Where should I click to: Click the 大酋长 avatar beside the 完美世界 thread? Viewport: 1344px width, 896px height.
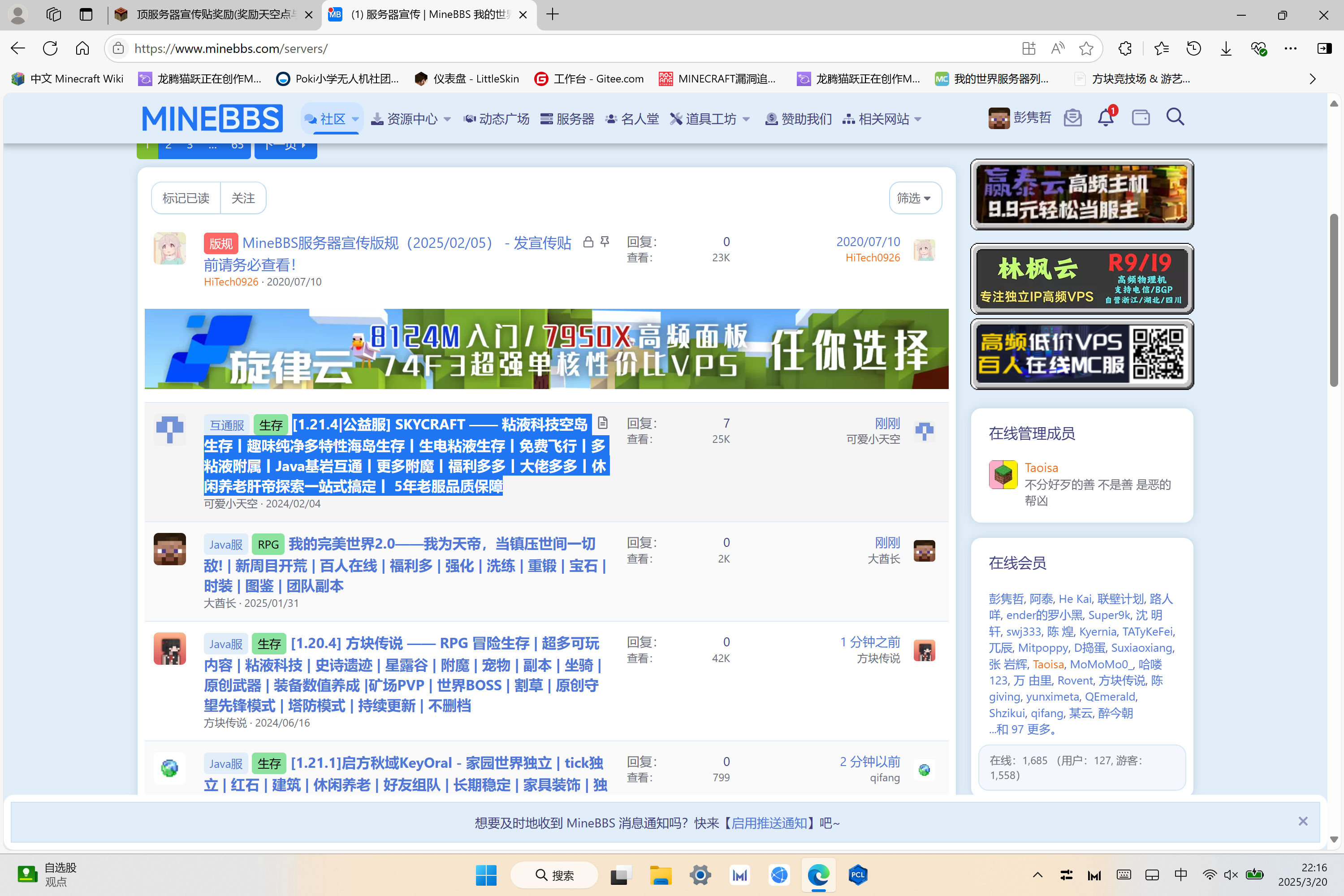point(170,549)
